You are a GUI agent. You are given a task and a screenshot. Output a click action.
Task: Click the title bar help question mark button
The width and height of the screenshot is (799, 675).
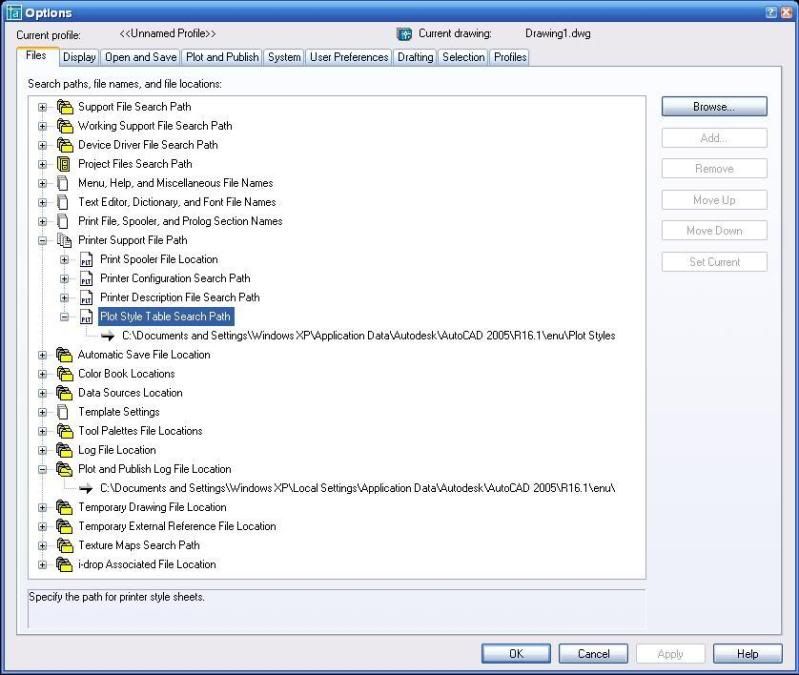[771, 13]
